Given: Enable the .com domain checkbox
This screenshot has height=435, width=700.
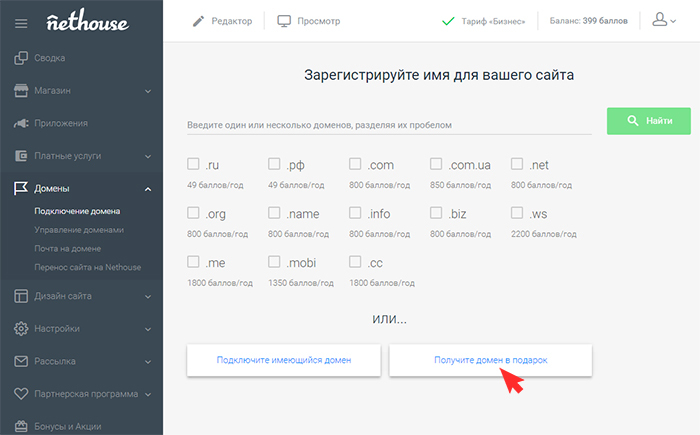Looking at the screenshot, I should (356, 164).
